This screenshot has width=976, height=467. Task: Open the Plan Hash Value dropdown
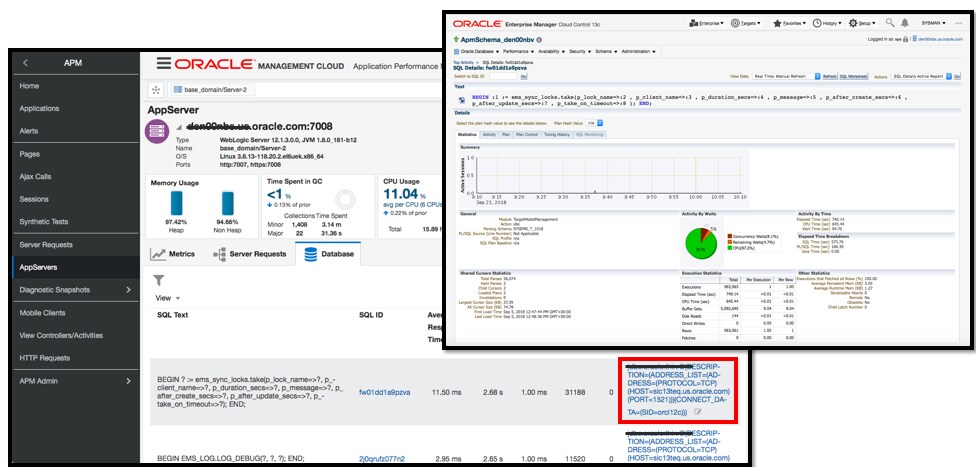(x=594, y=123)
